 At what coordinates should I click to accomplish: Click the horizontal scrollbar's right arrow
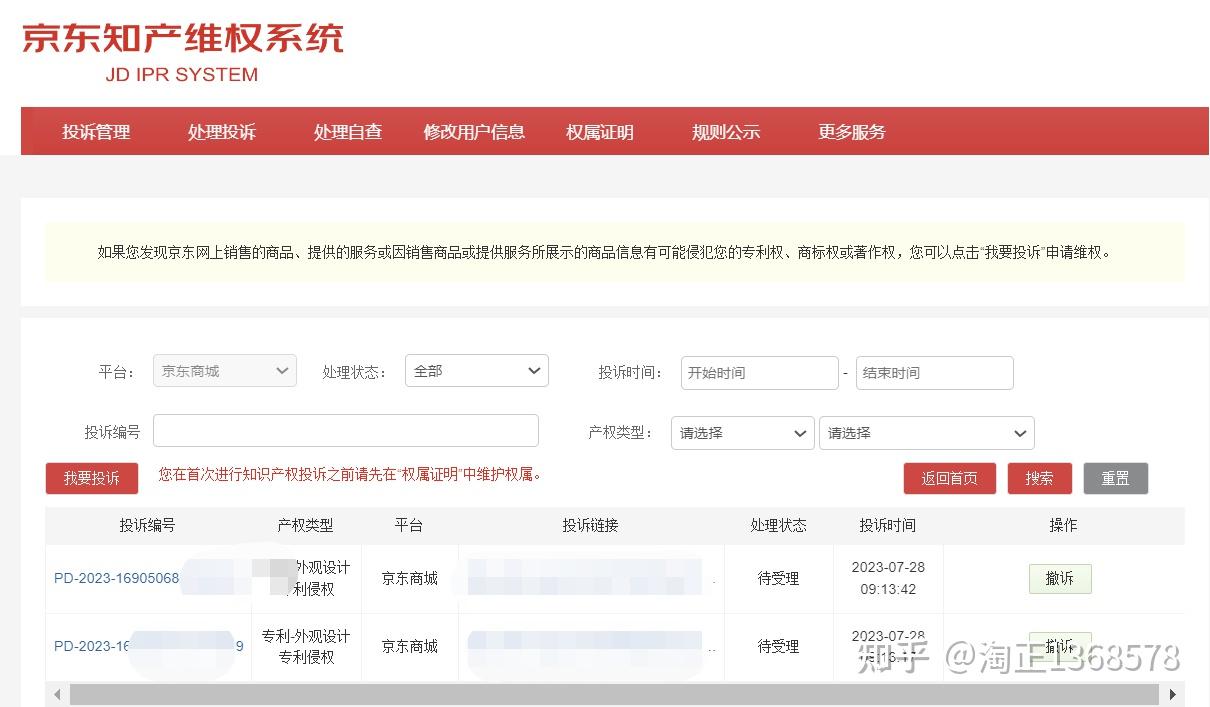click(x=1173, y=694)
